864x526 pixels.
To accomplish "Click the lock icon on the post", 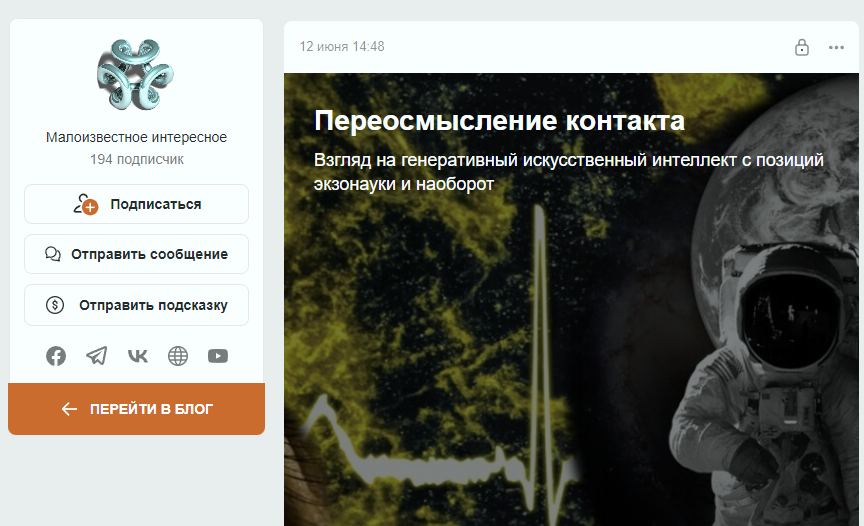I will 802,47.
